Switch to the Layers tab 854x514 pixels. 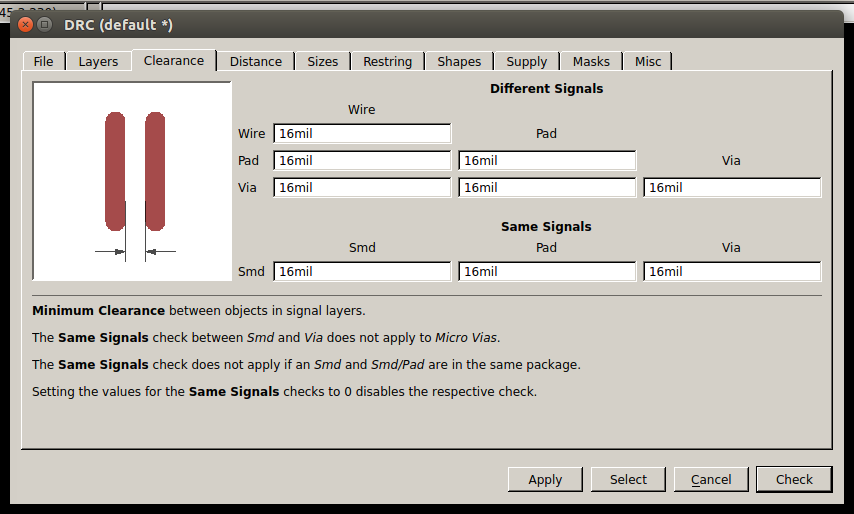pyautogui.click(x=98, y=62)
